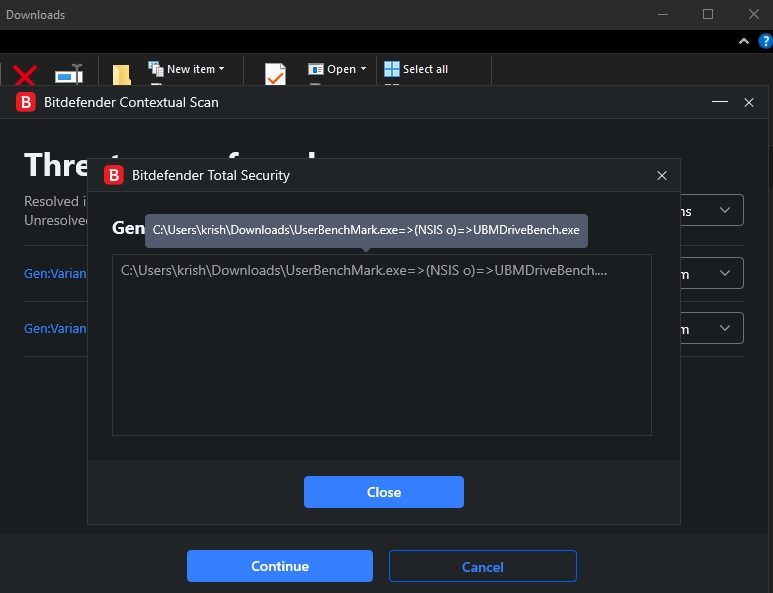Image resolution: width=773 pixels, height=593 pixels.
Task: Click the red Delete icon in Explorer ribbon
Action: pyautogui.click(x=25, y=75)
